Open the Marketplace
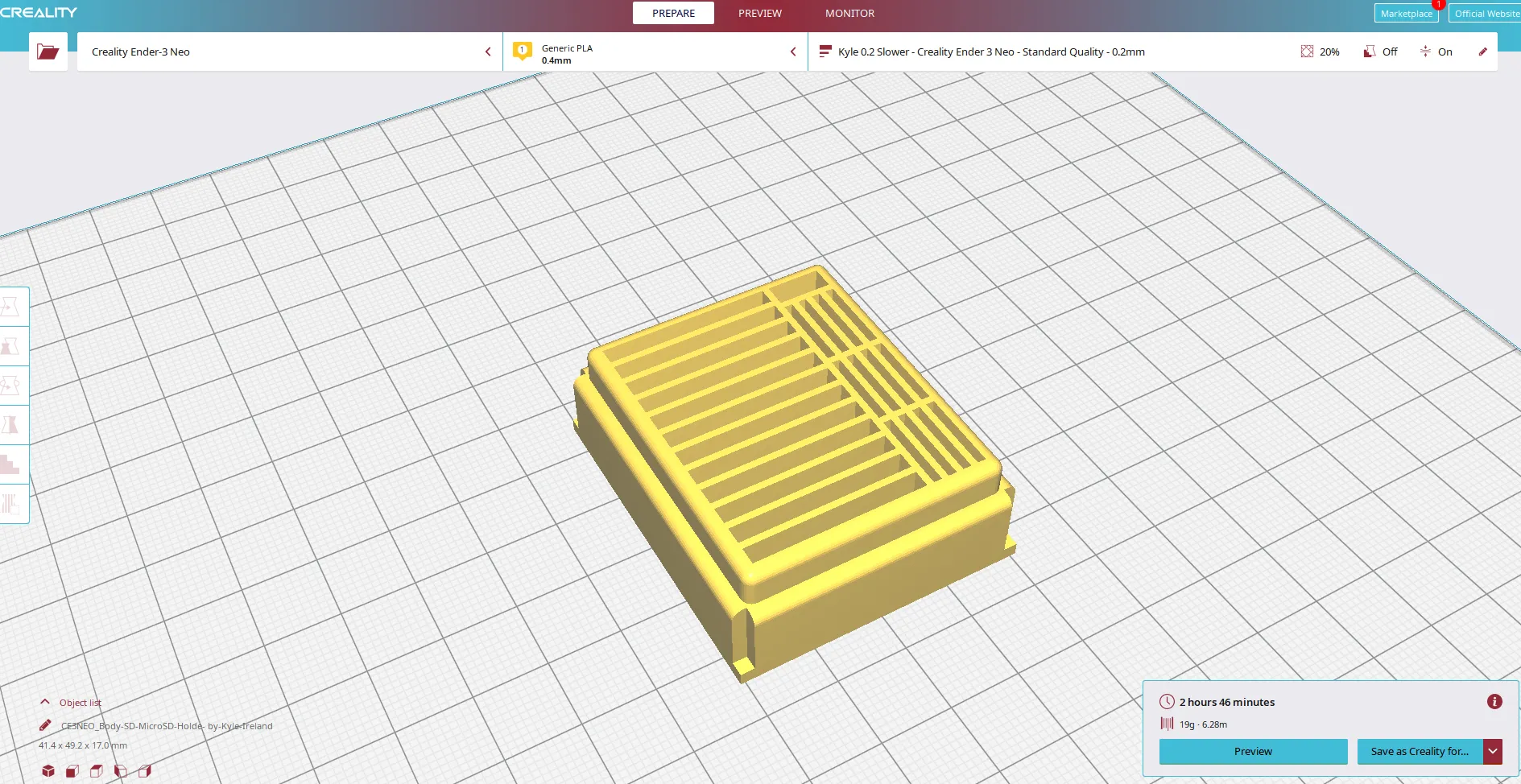This screenshot has height=784, width=1521. coord(1406,14)
